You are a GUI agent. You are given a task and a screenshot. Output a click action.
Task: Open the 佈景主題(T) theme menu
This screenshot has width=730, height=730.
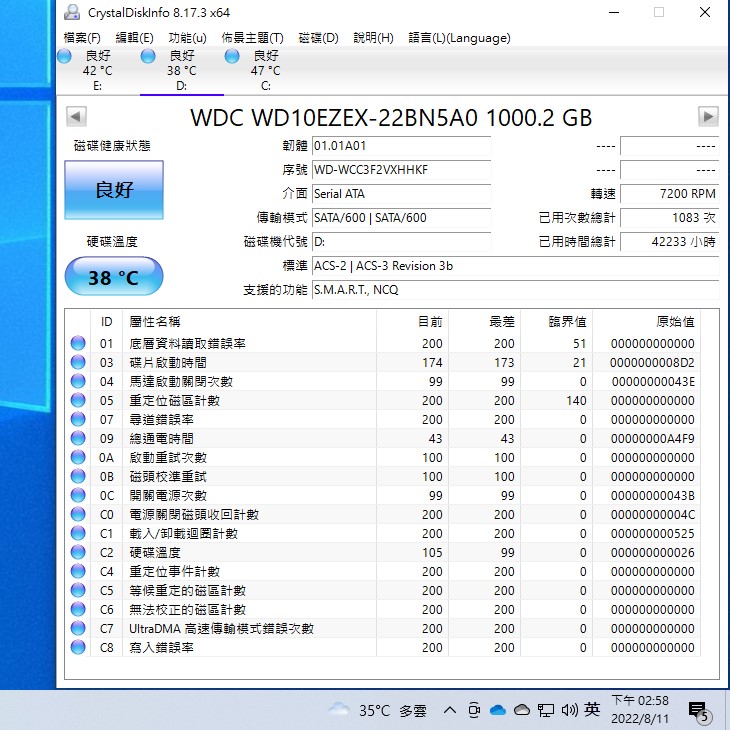(252, 38)
